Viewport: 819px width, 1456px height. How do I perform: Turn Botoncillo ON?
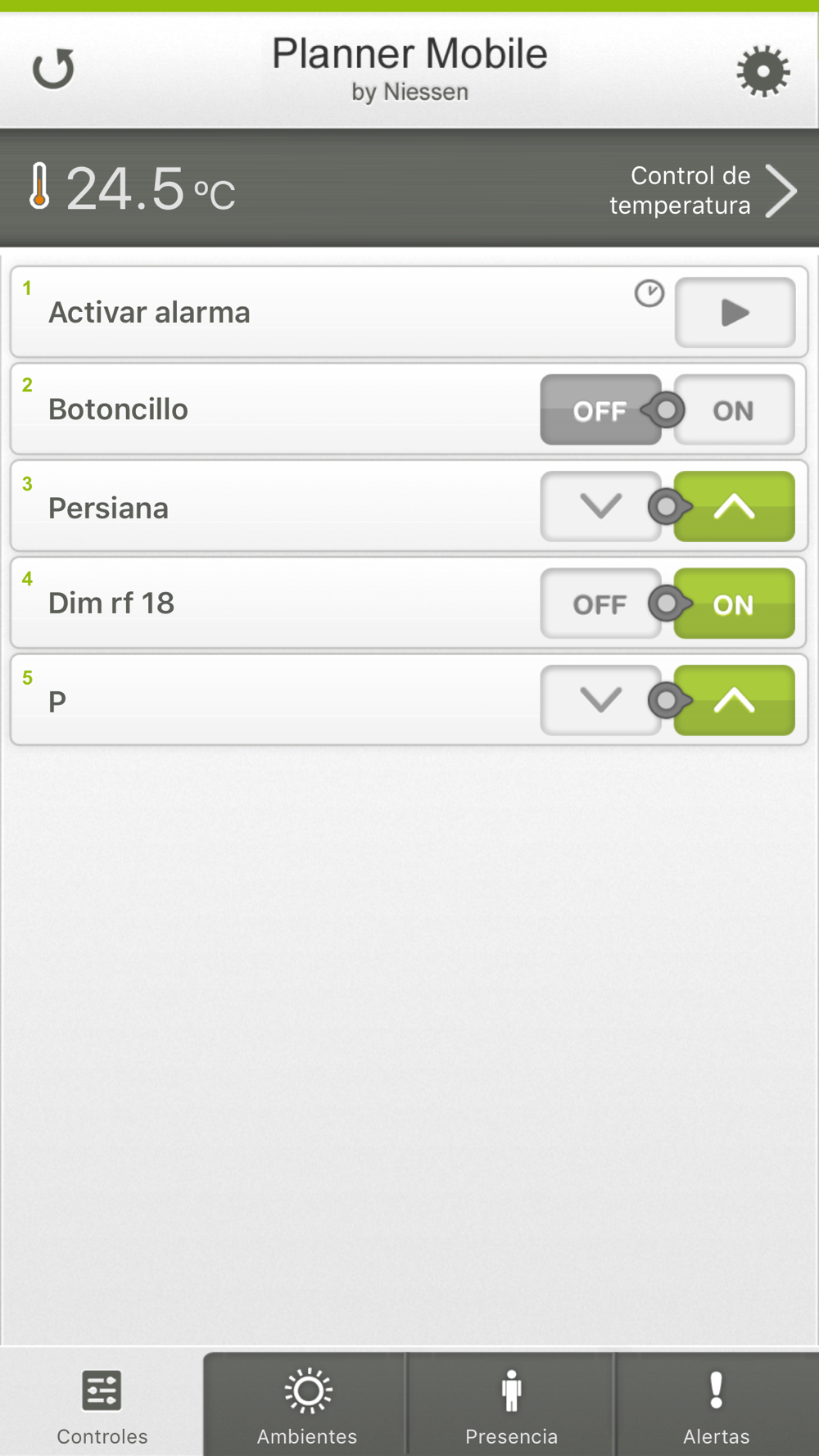[x=735, y=409]
